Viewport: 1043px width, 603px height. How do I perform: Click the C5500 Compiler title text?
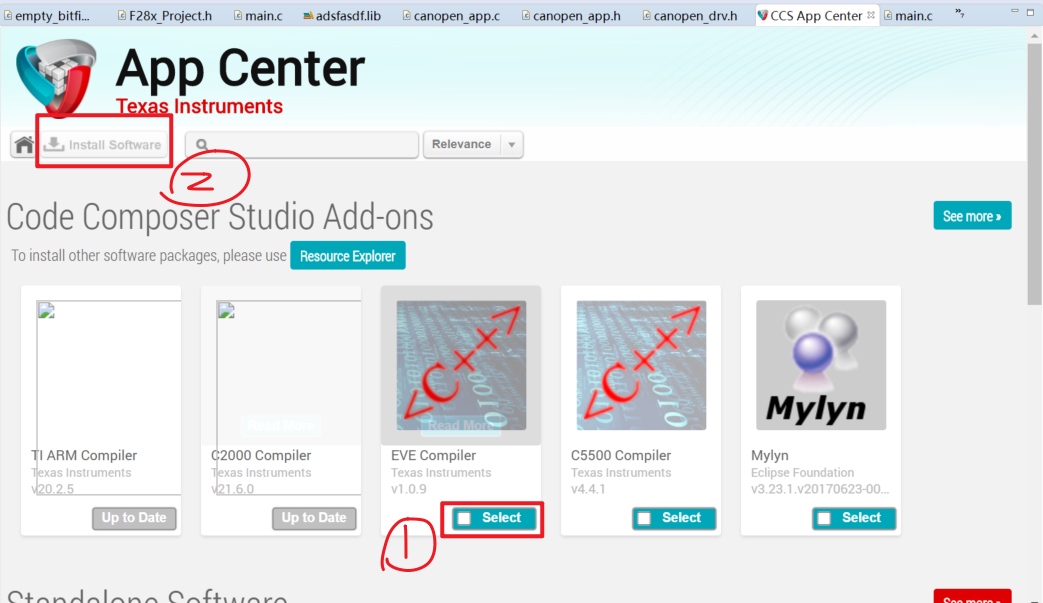621,455
